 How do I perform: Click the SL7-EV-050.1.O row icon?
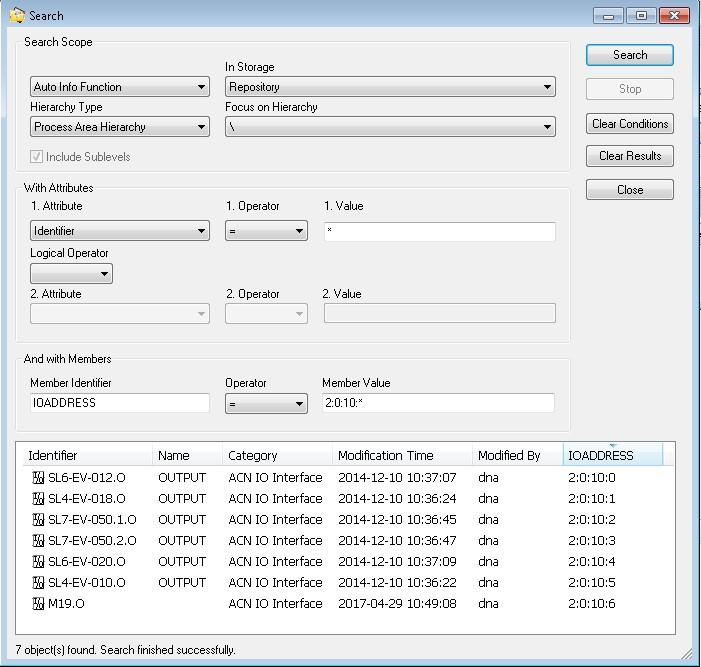[x=38, y=519]
